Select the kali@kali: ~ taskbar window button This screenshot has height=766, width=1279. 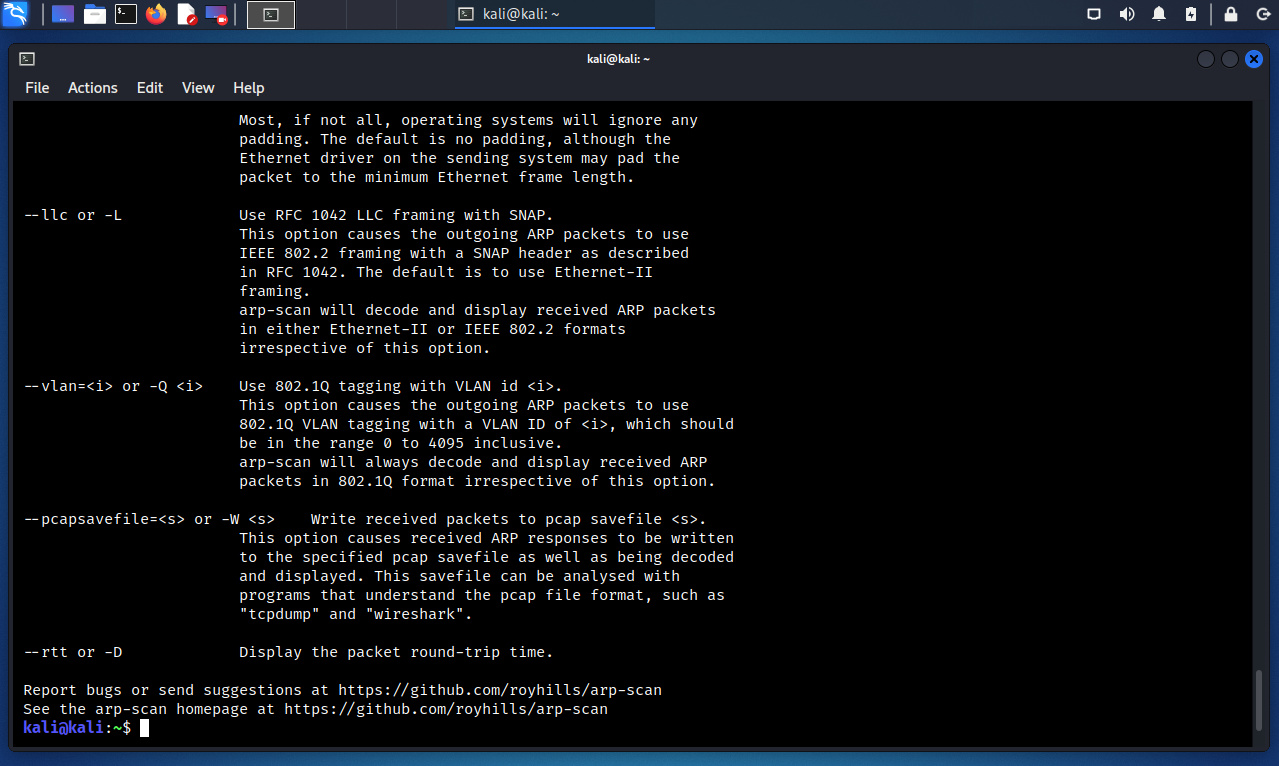tap(554, 14)
